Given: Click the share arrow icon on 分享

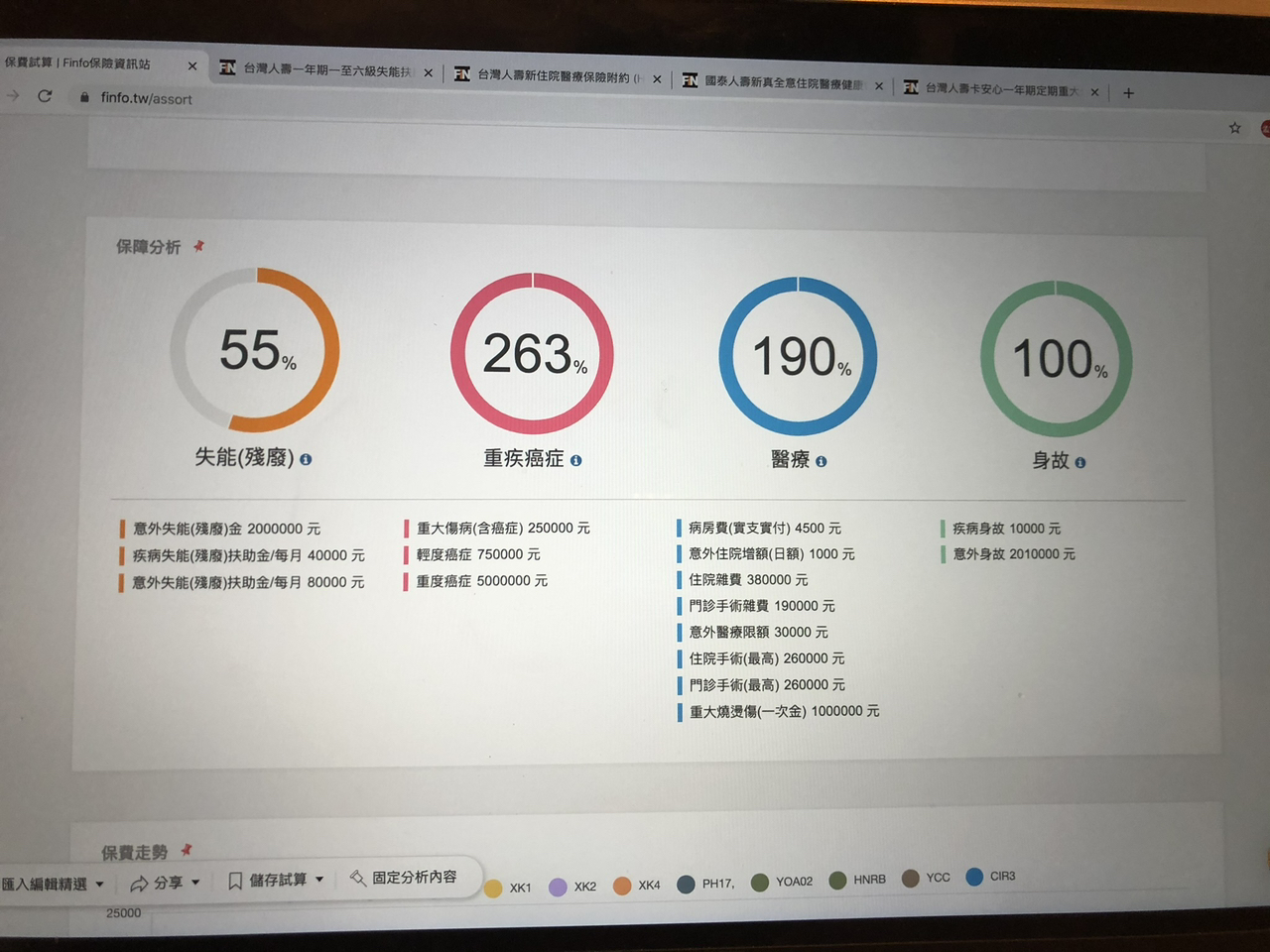Looking at the screenshot, I should click(x=139, y=882).
